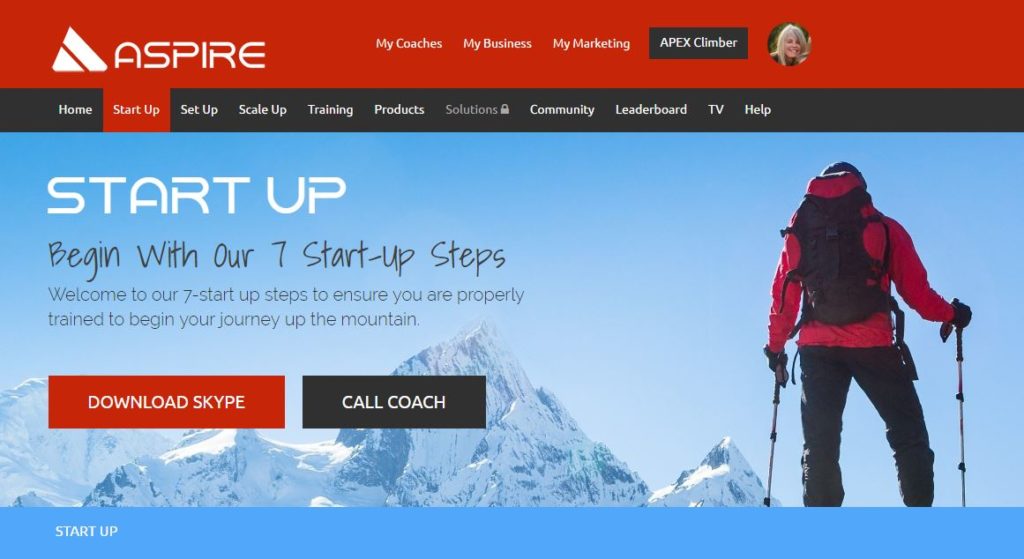Click the Aspire mountain logo icon

[x=79, y=49]
